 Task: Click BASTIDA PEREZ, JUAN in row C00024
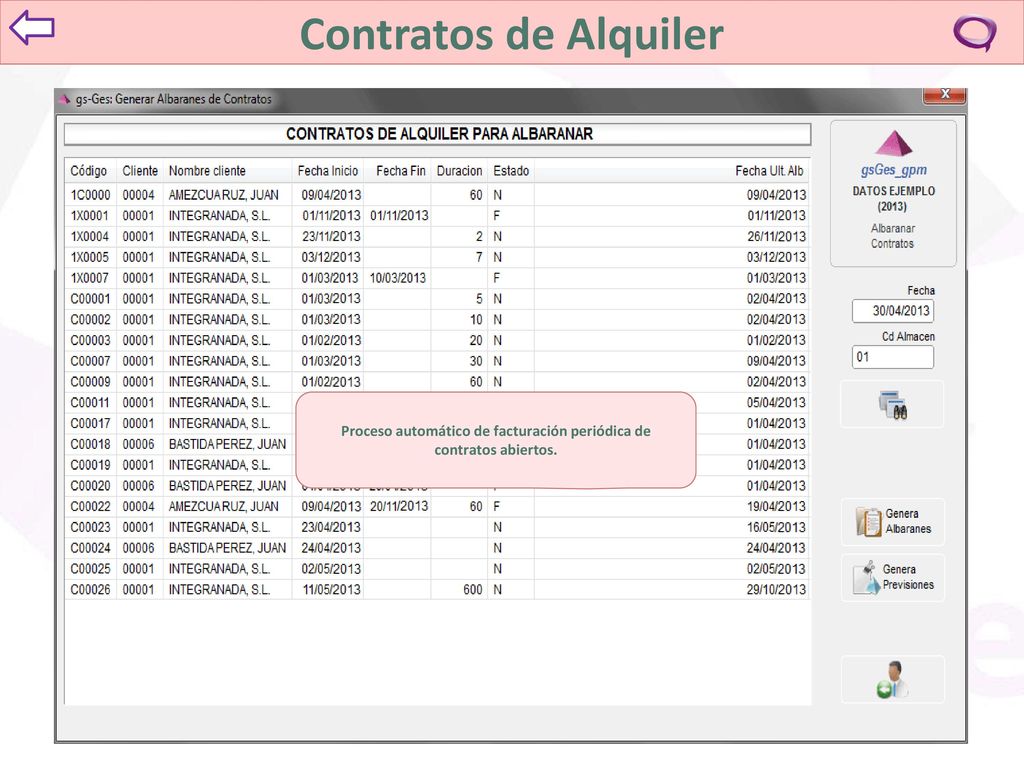click(227, 548)
